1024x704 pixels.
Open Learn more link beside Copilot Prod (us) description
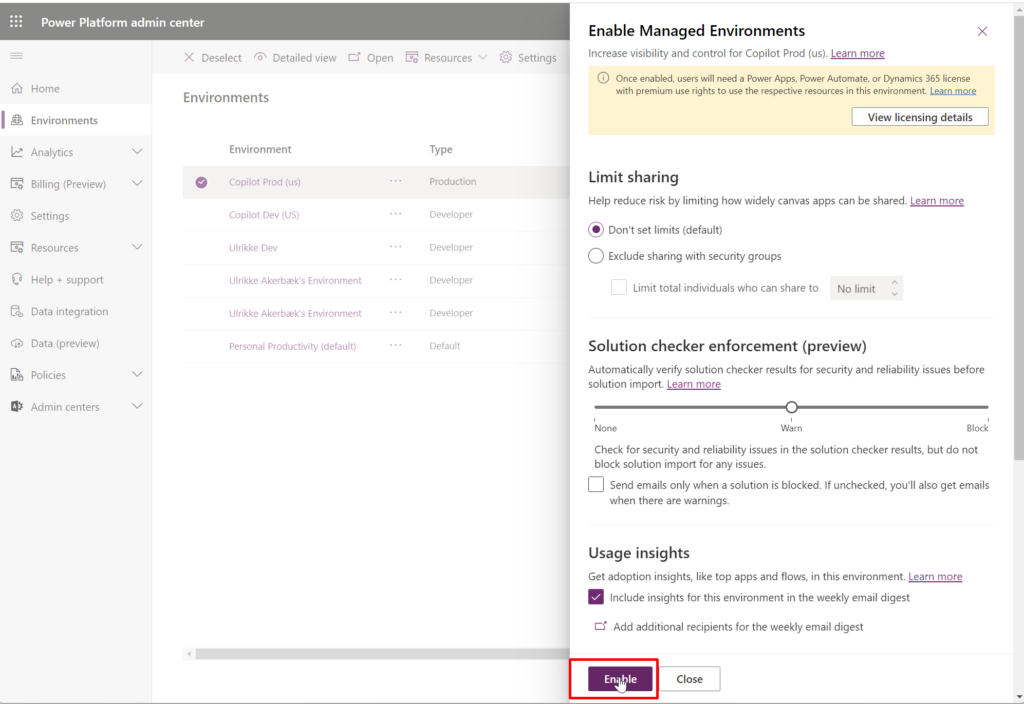(x=857, y=53)
